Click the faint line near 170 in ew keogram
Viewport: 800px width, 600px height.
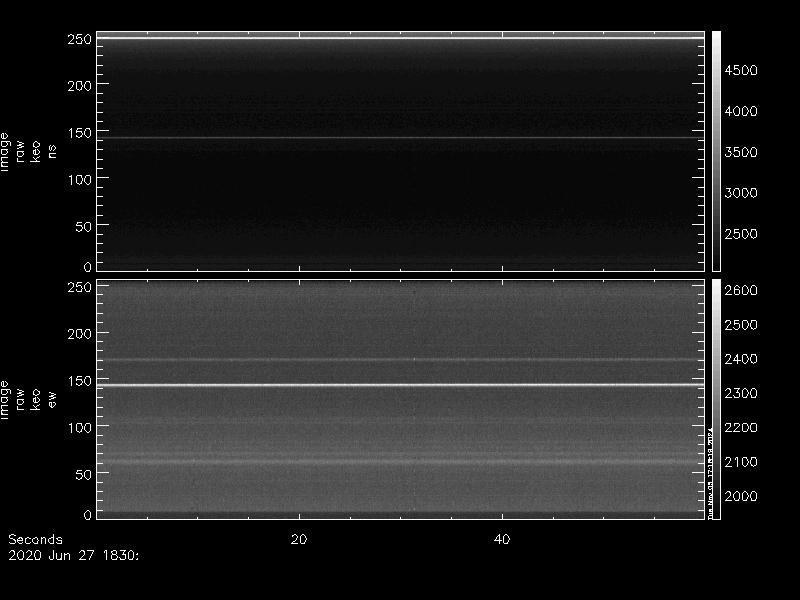400,360
